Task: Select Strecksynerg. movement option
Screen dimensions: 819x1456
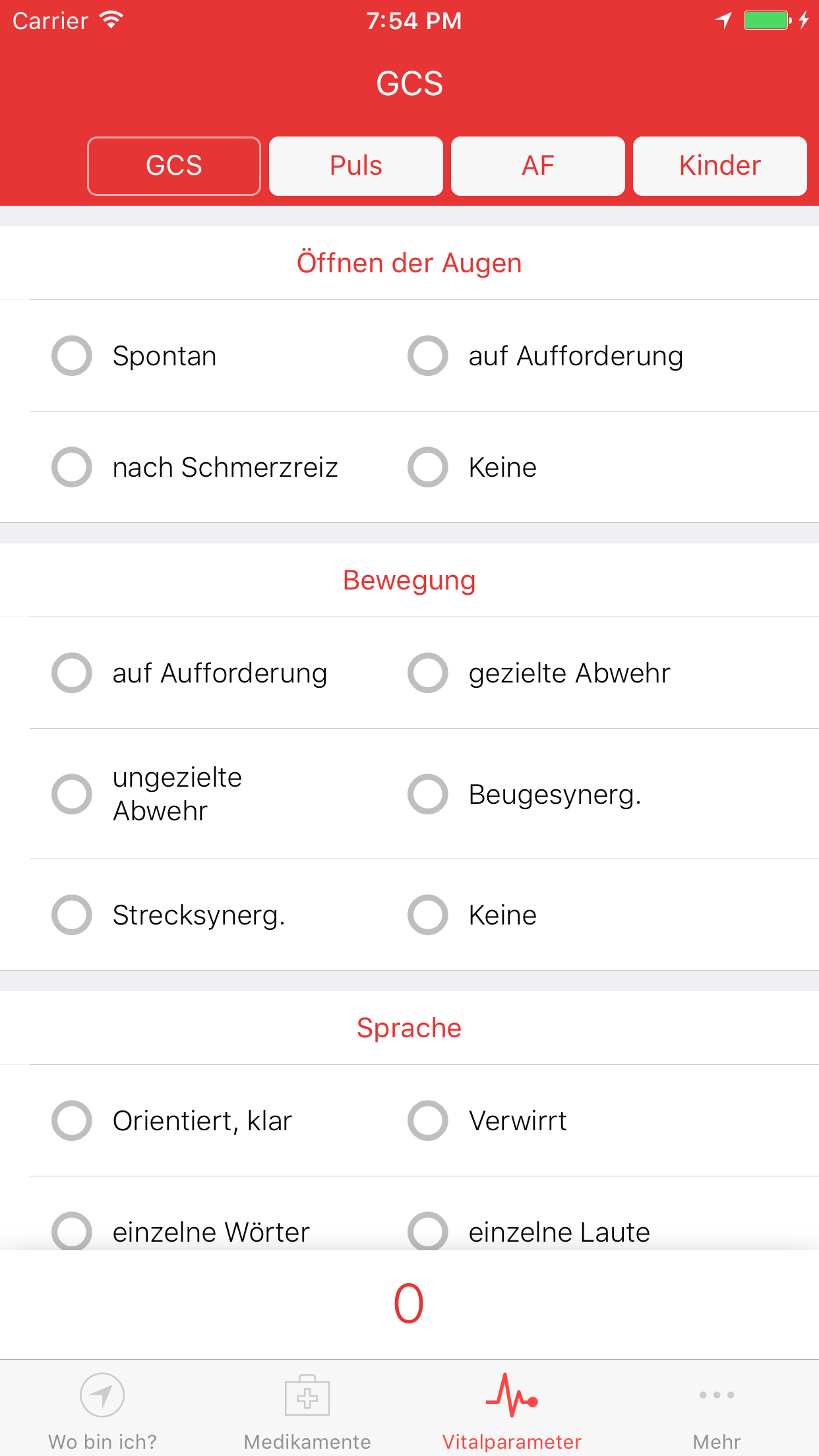Action: tap(72, 915)
